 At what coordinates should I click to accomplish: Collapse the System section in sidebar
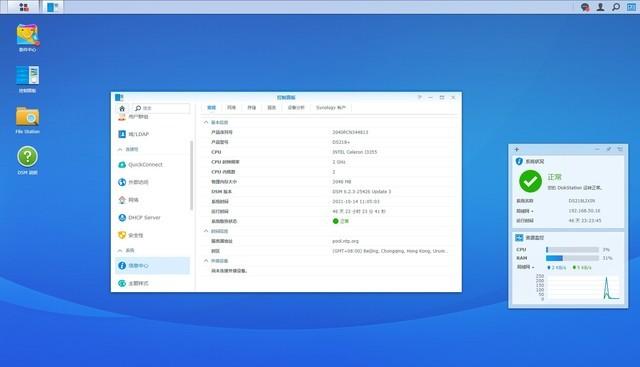point(120,250)
